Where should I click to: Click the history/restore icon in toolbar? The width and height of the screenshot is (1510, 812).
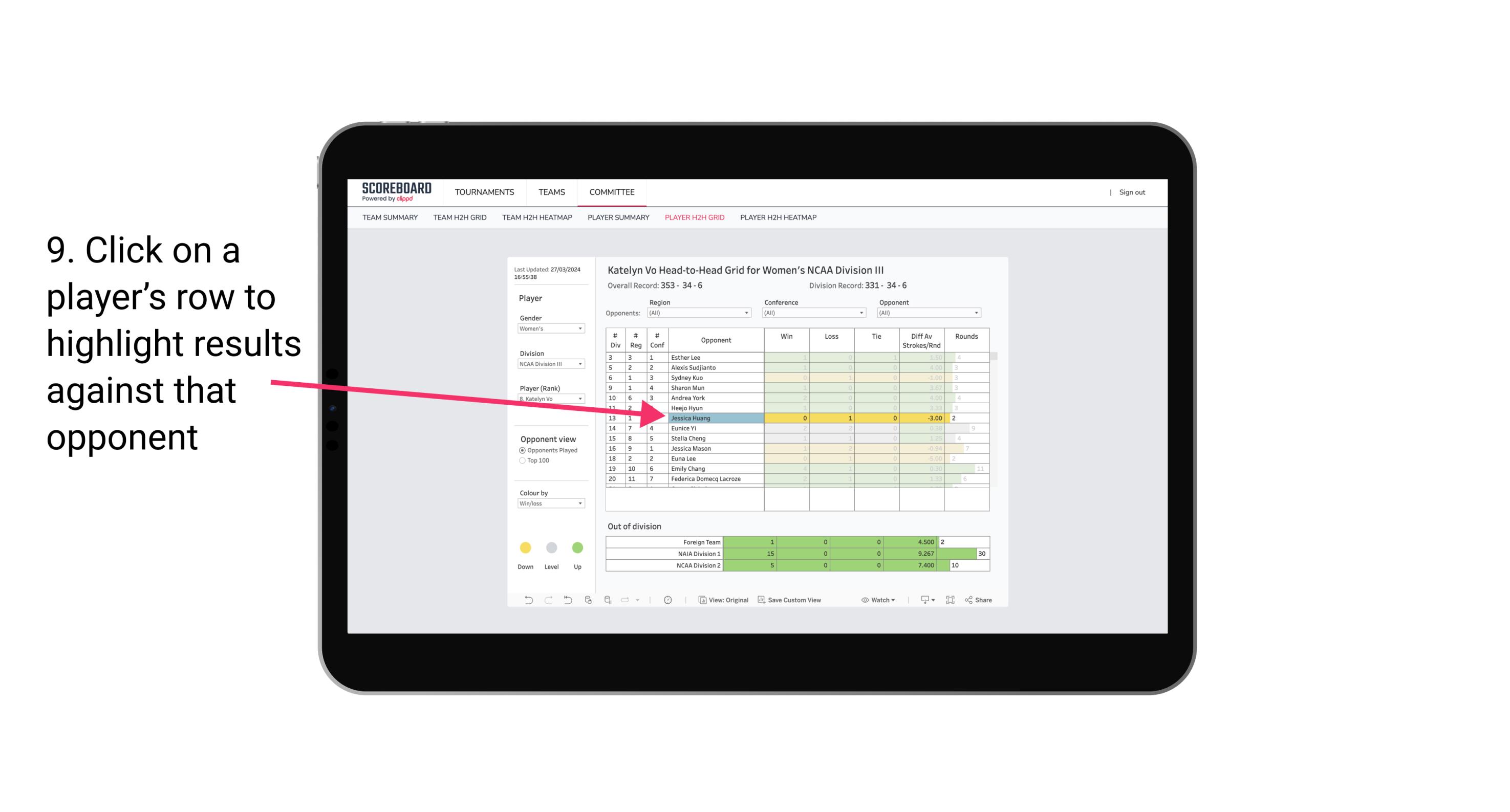tap(568, 601)
